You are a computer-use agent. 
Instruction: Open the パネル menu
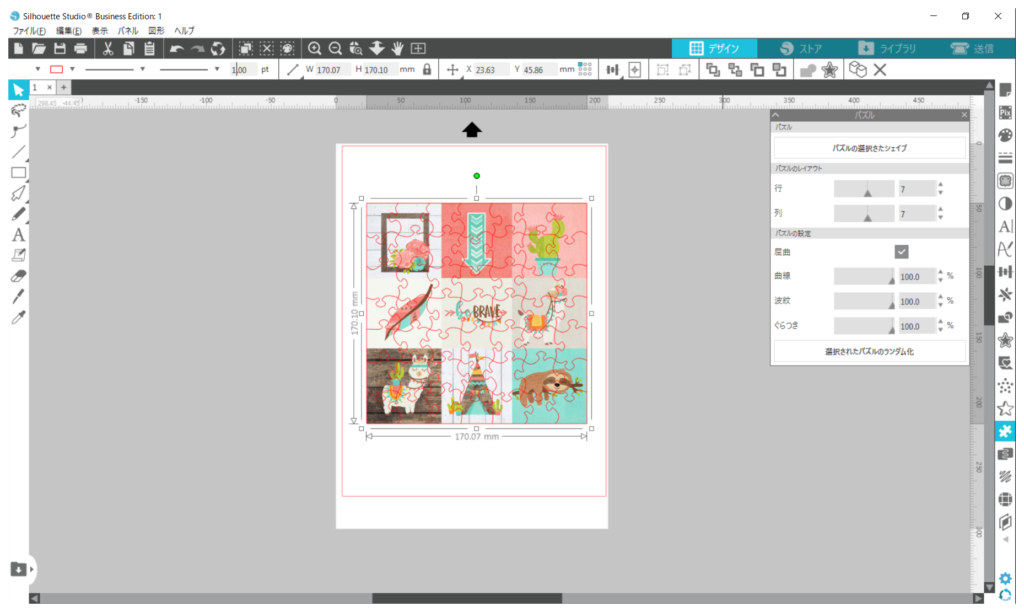point(128,31)
